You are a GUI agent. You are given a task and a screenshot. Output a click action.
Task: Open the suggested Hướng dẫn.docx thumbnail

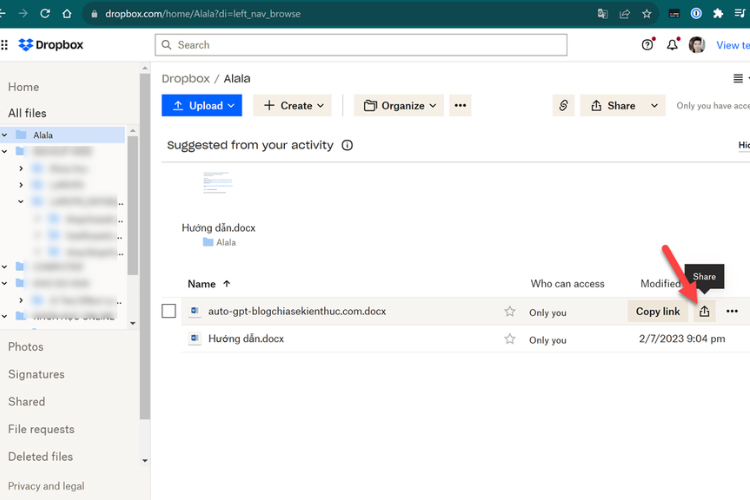point(218,182)
